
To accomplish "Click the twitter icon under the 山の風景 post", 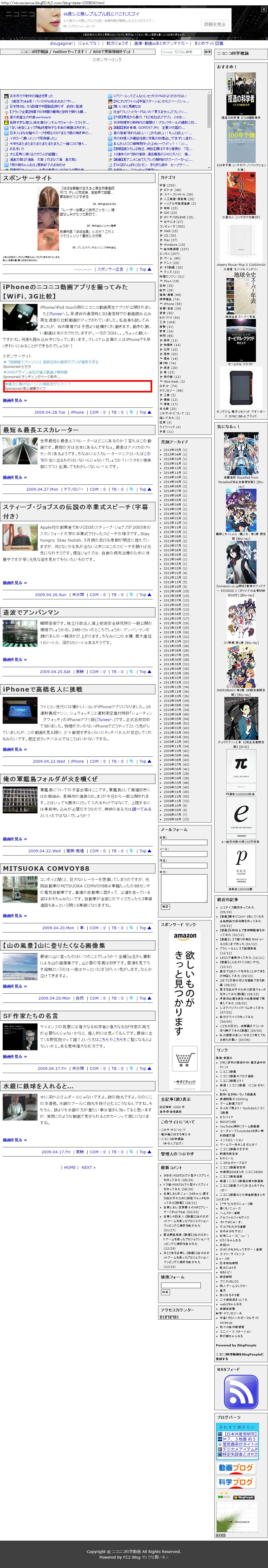I will tap(131, 998).
